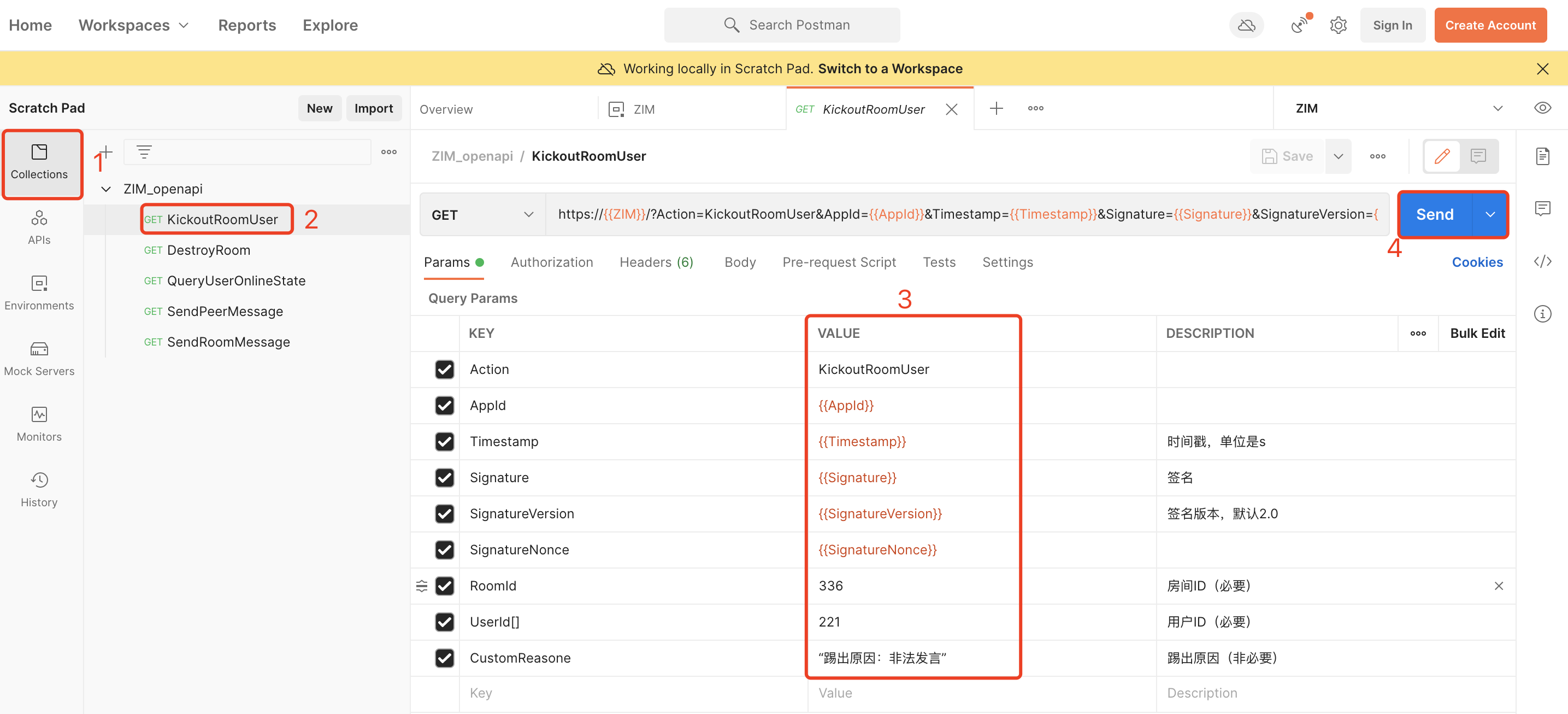Open the code snippet icon
This screenshot has width=1568, height=714.
click(x=1542, y=261)
